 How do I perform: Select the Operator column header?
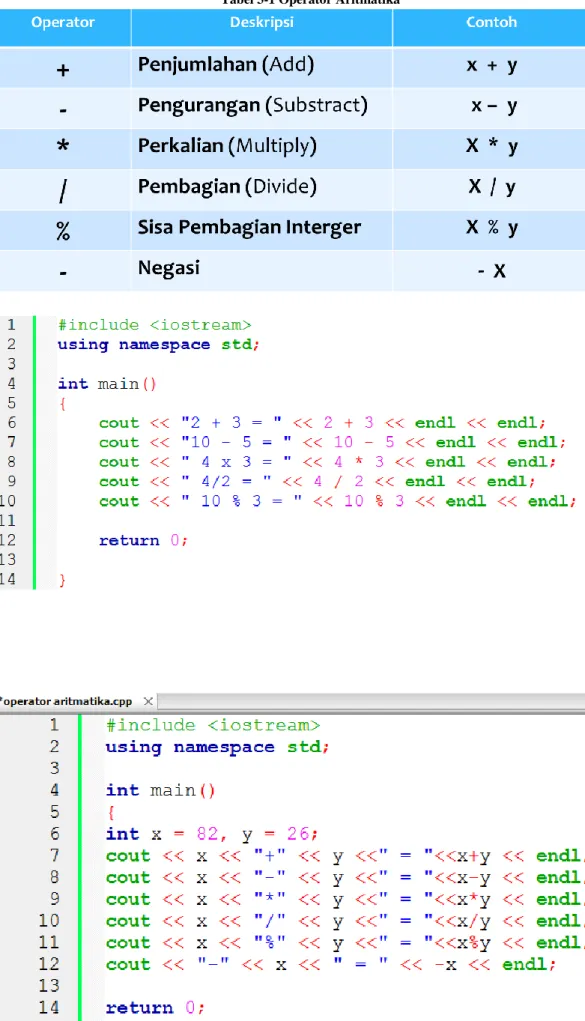pyautogui.click(x=63, y=22)
